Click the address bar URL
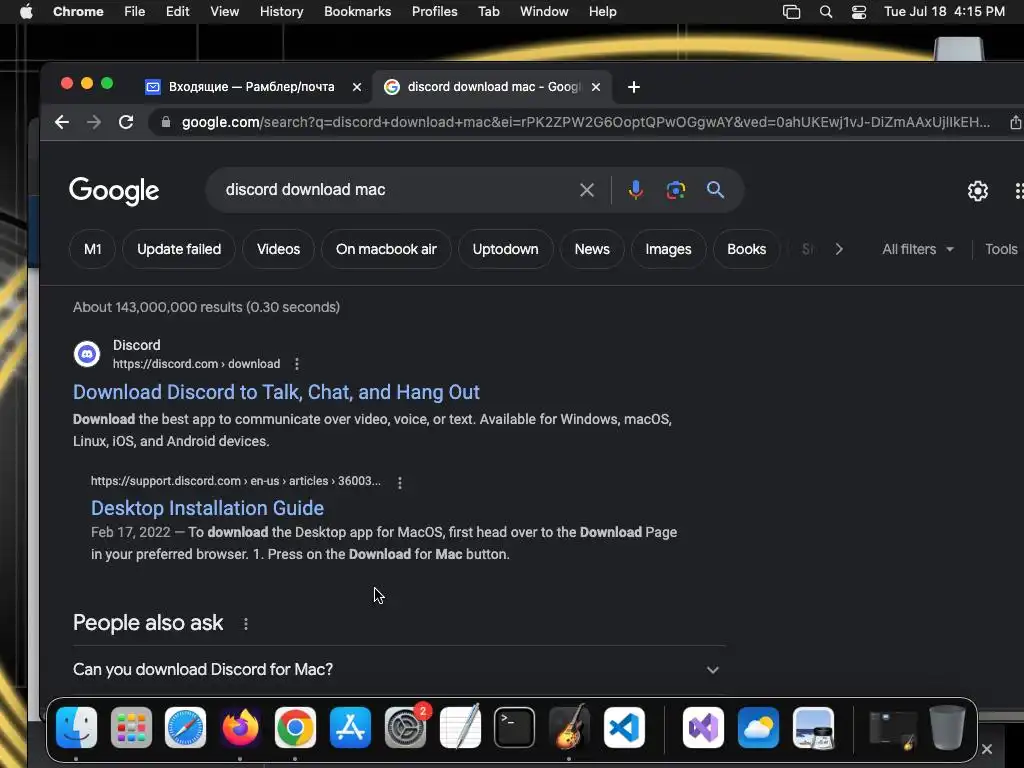The image size is (1024, 768). (x=586, y=122)
